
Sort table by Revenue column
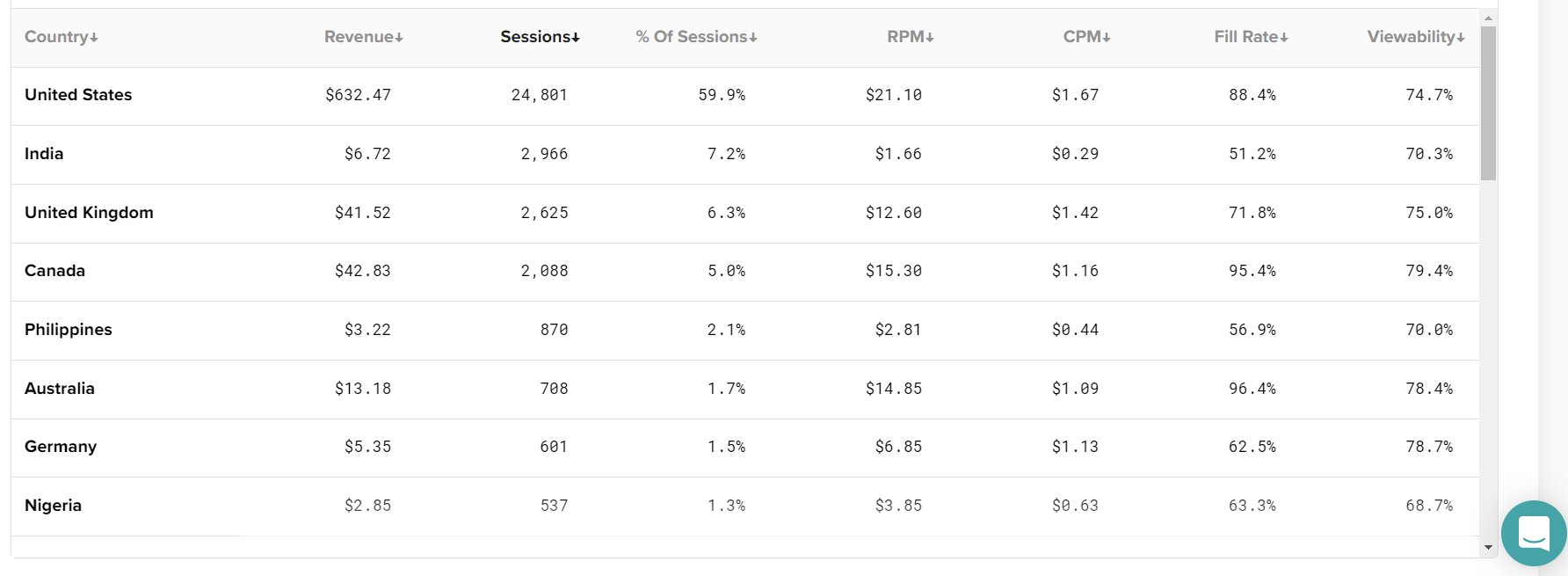click(364, 37)
